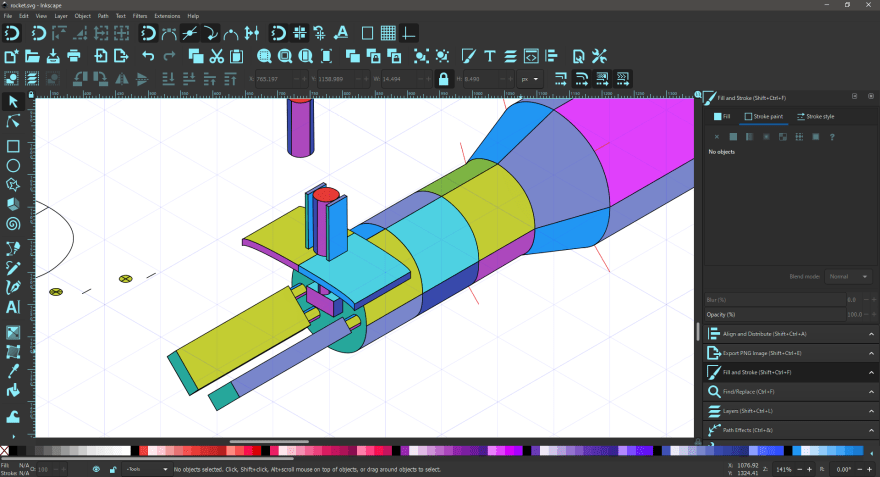The image size is (880, 477).
Task: Select the Paint bucket tool
Action: pyautogui.click(x=13, y=390)
